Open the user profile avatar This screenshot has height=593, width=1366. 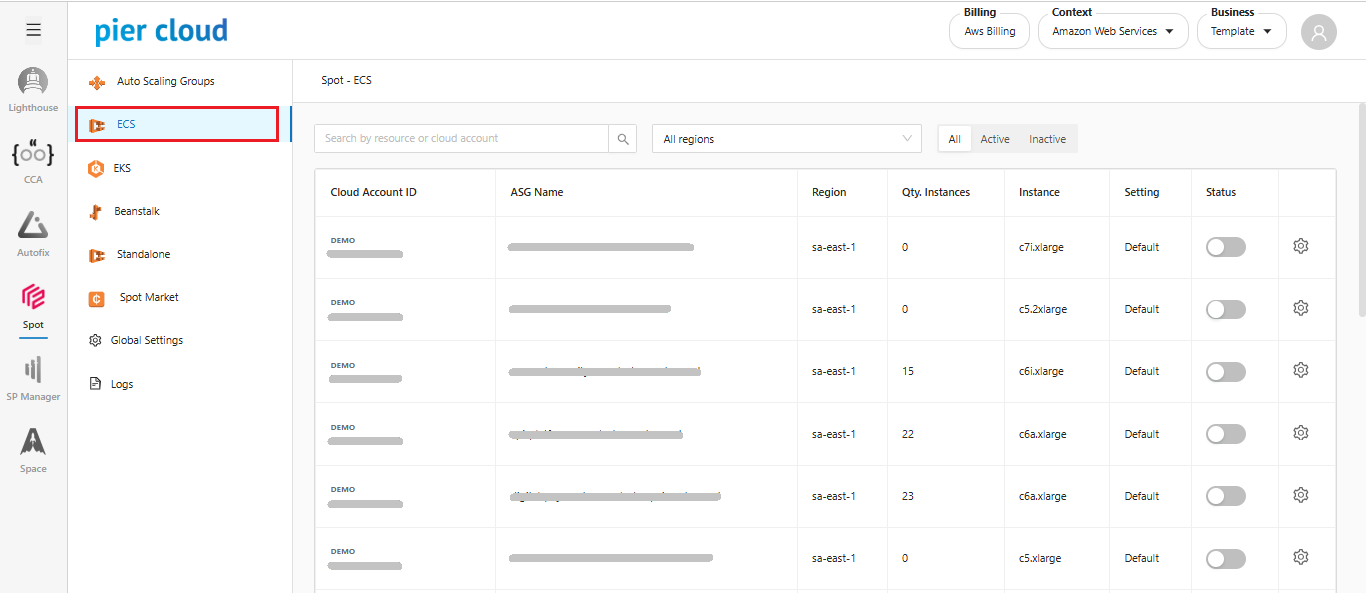pos(1318,32)
